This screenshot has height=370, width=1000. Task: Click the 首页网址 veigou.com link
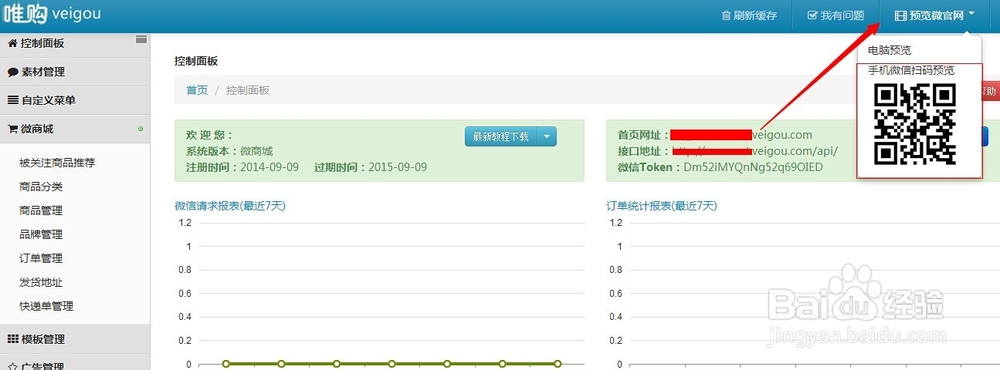tap(742, 135)
